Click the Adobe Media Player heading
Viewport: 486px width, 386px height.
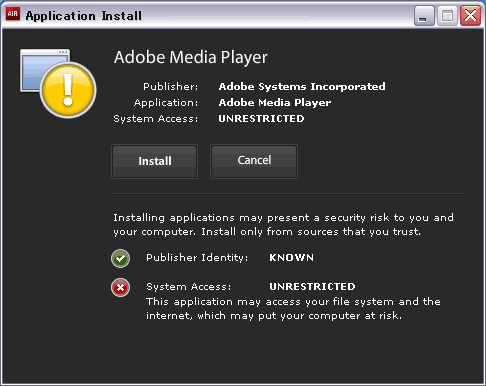[x=191, y=57]
